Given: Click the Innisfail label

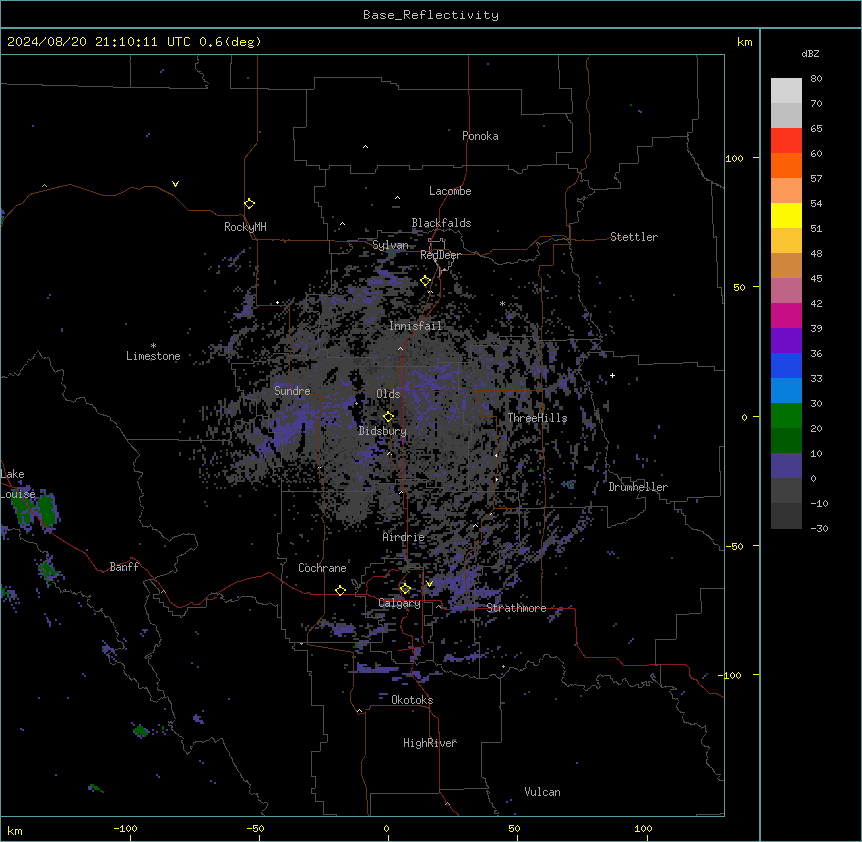Looking at the screenshot, I should [x=415, y=326].
